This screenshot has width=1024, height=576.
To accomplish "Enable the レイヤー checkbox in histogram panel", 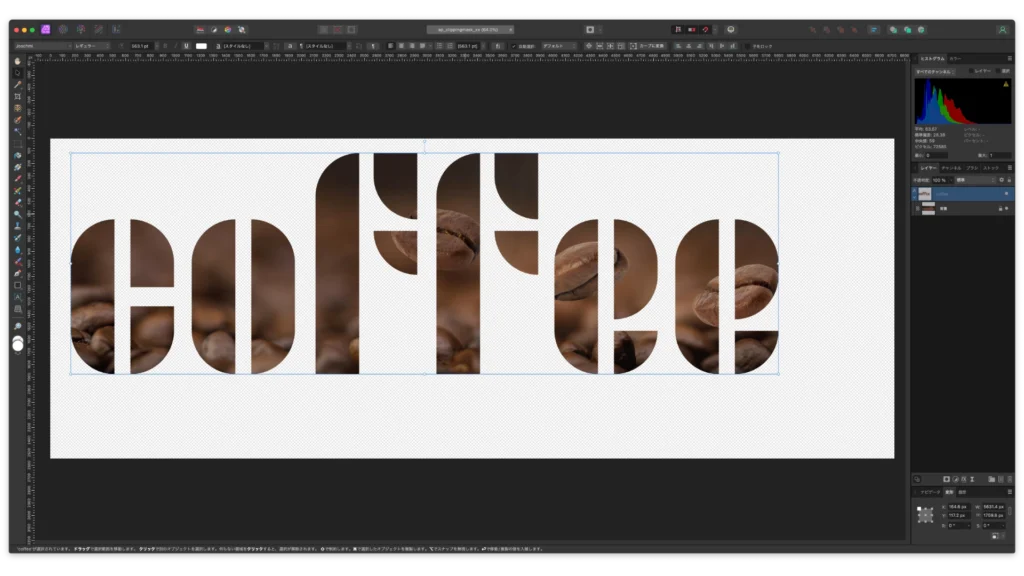I will pyautogui.click(x=971, y=72).
